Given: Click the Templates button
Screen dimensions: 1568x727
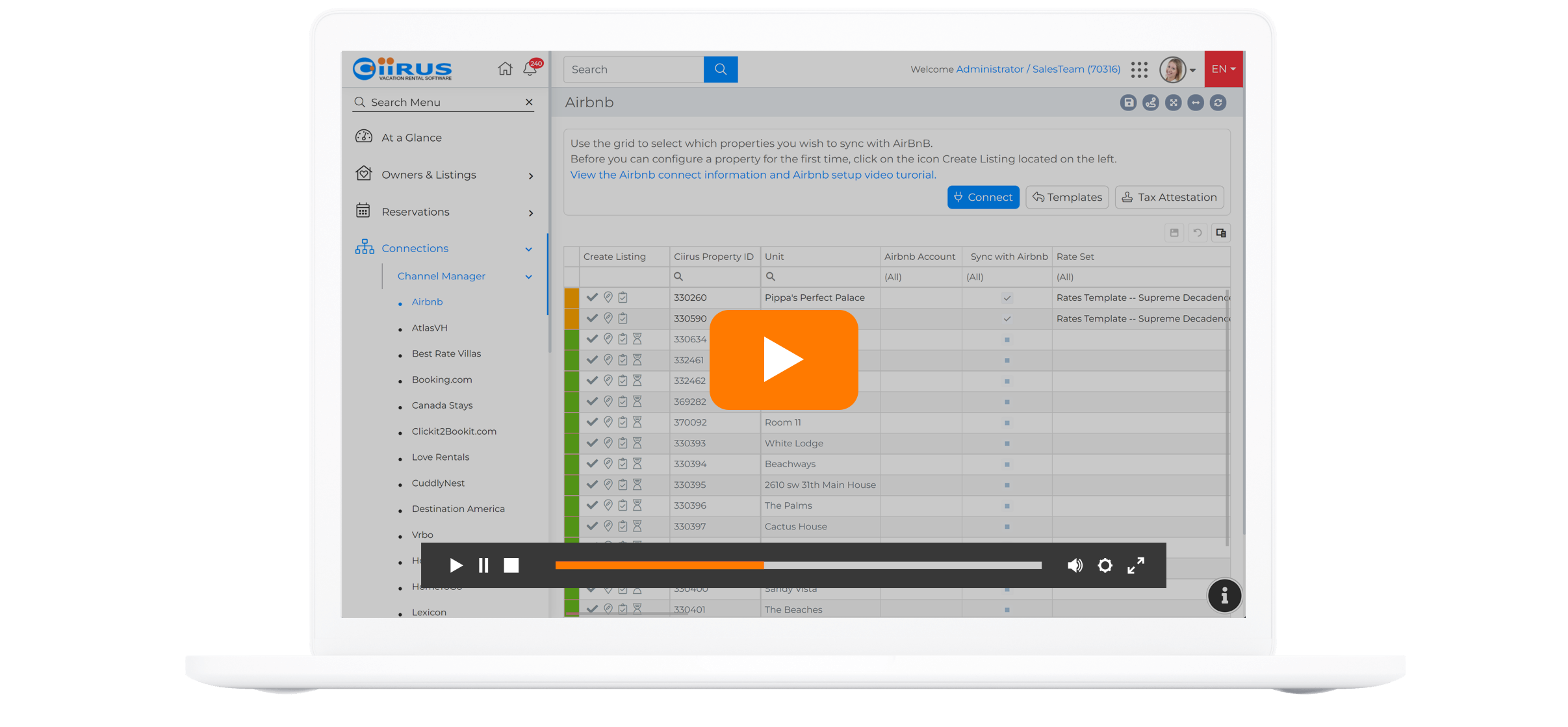Looking at the screenshot, I should coord(1067,197).
